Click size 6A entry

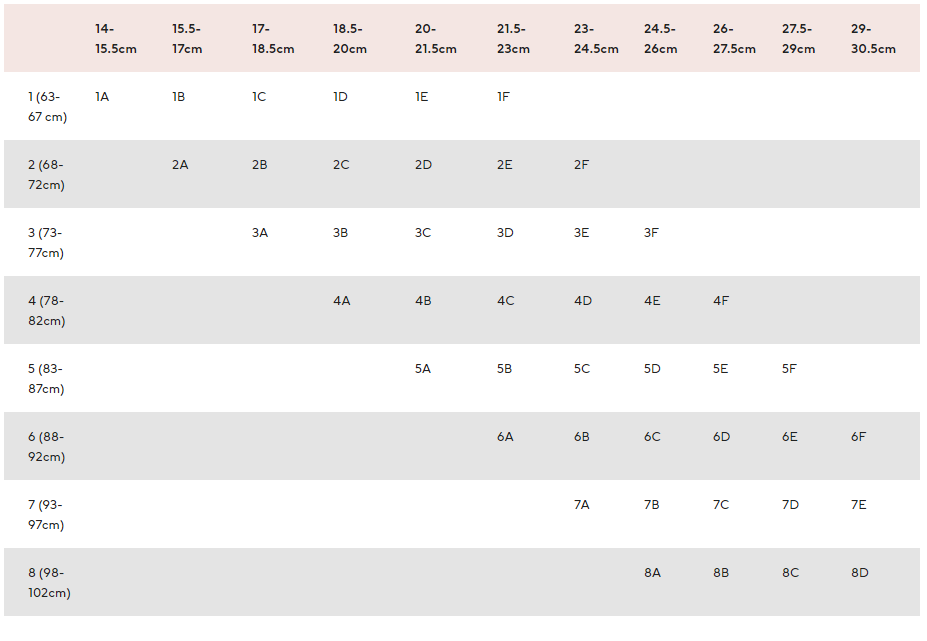tap(505, 437)
